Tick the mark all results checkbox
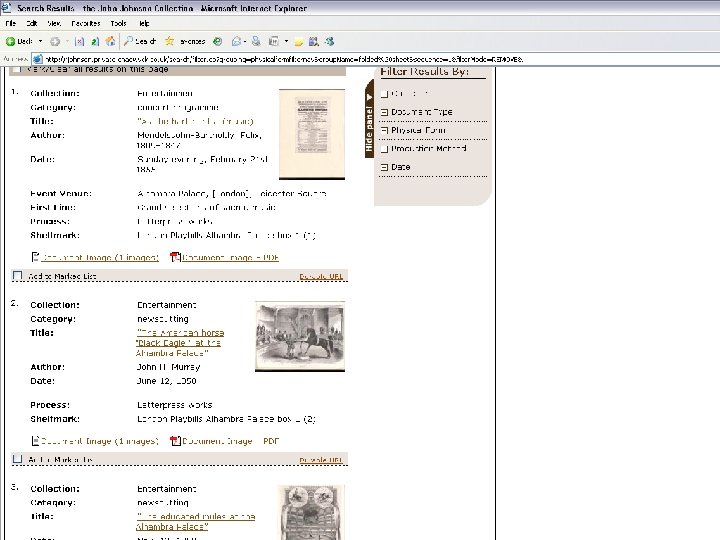Screen dimensions: 720x540 [17, 69]
